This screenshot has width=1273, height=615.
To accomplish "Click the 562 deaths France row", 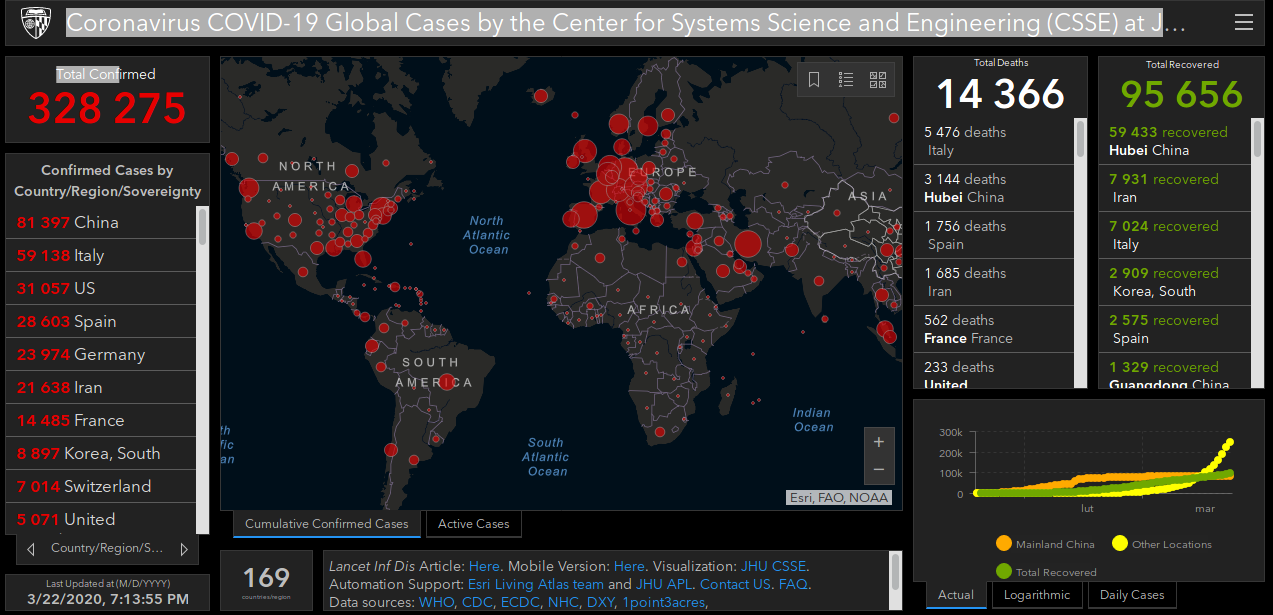I will (993, 329).
